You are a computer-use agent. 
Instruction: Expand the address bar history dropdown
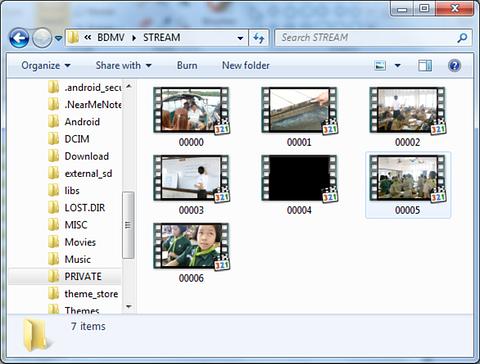coord(240,38)
